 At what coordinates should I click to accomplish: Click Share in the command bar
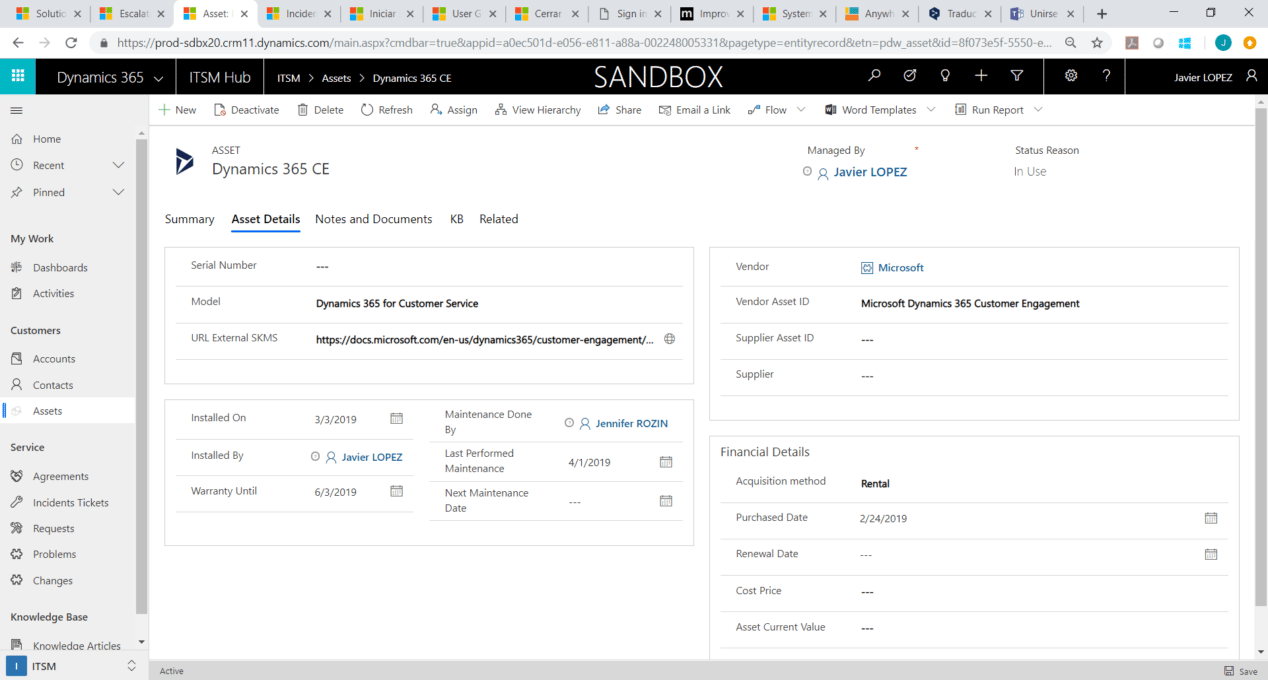click(x=620, y=110)
